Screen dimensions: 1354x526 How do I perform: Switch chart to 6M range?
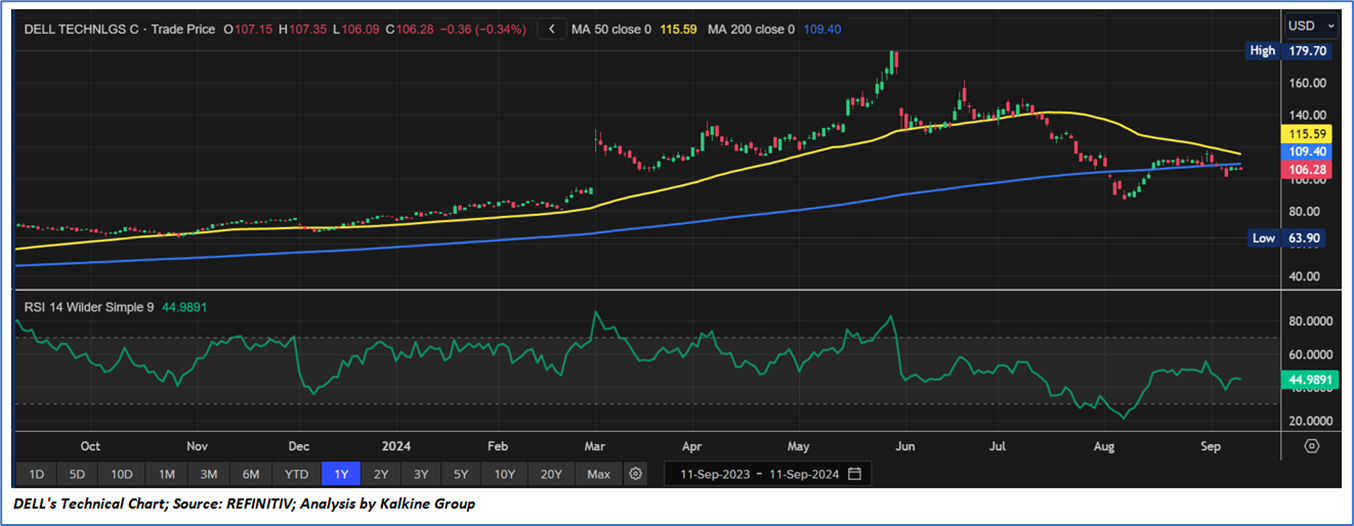(x=252, y=473)
